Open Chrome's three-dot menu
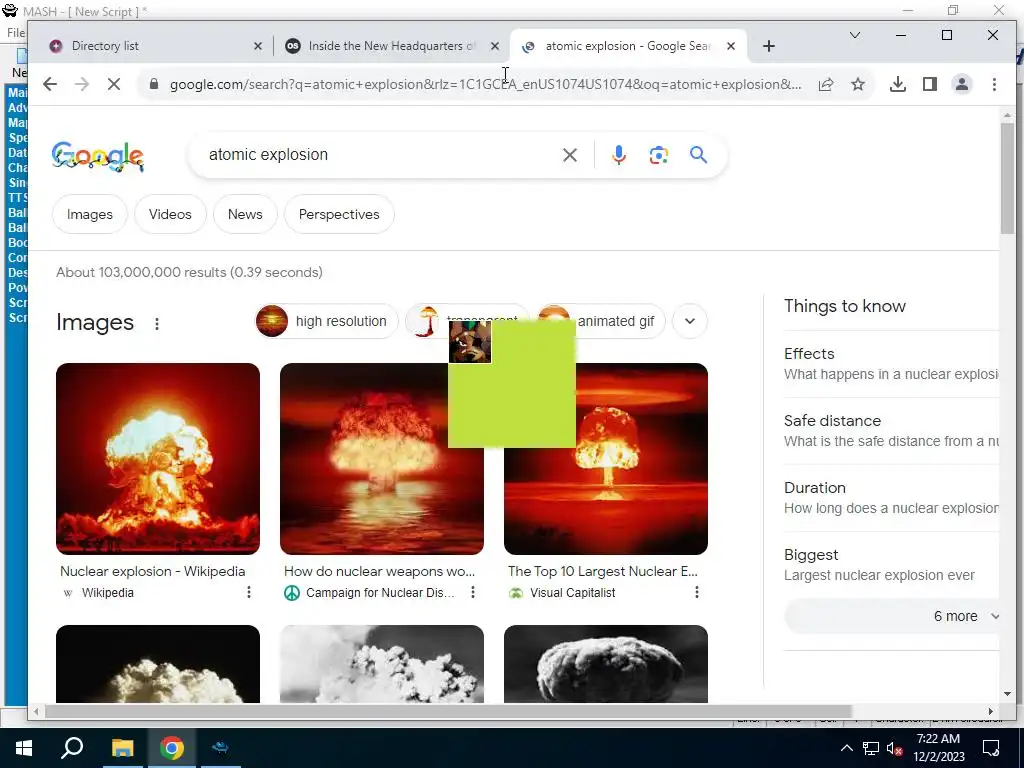 (994, 84)
